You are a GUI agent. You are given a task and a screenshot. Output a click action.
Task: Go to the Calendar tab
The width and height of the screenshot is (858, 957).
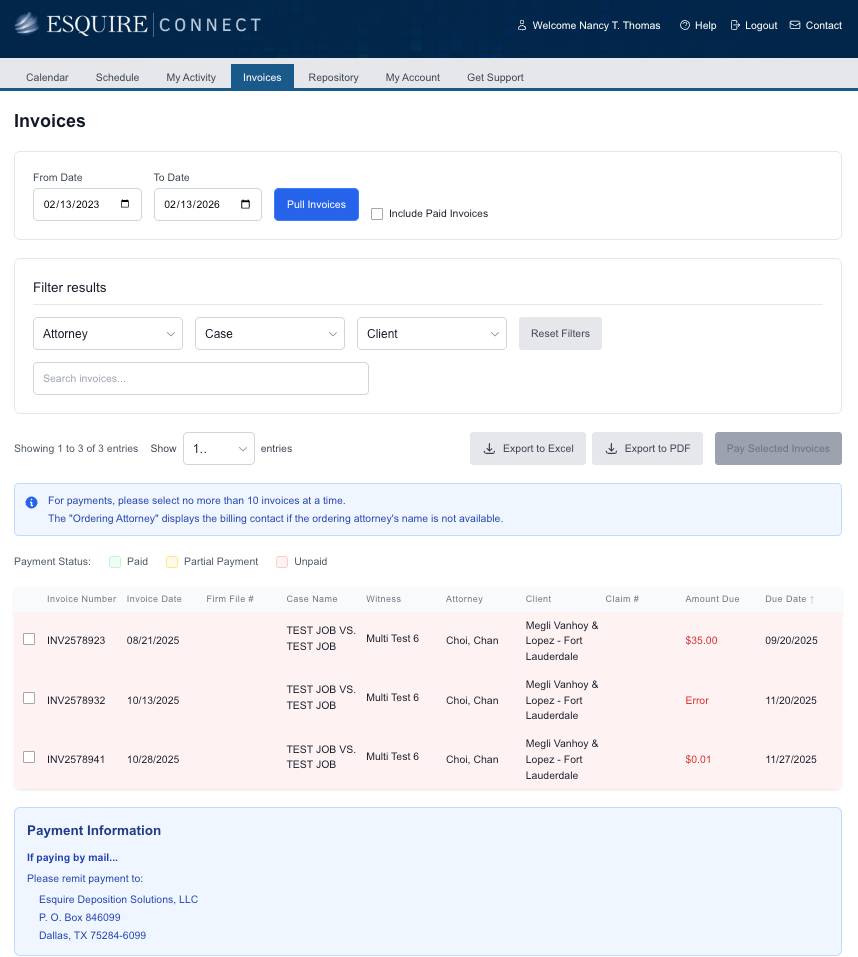(47, 78)
